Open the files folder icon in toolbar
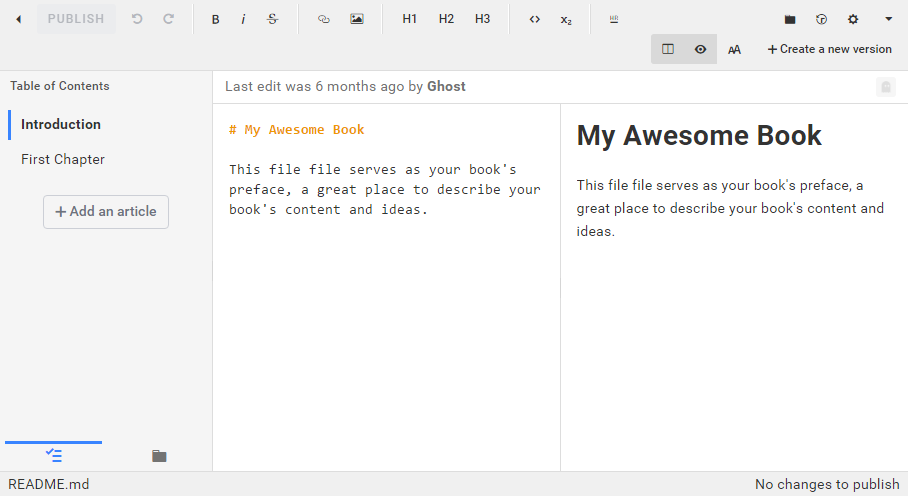 pos(790,19)
